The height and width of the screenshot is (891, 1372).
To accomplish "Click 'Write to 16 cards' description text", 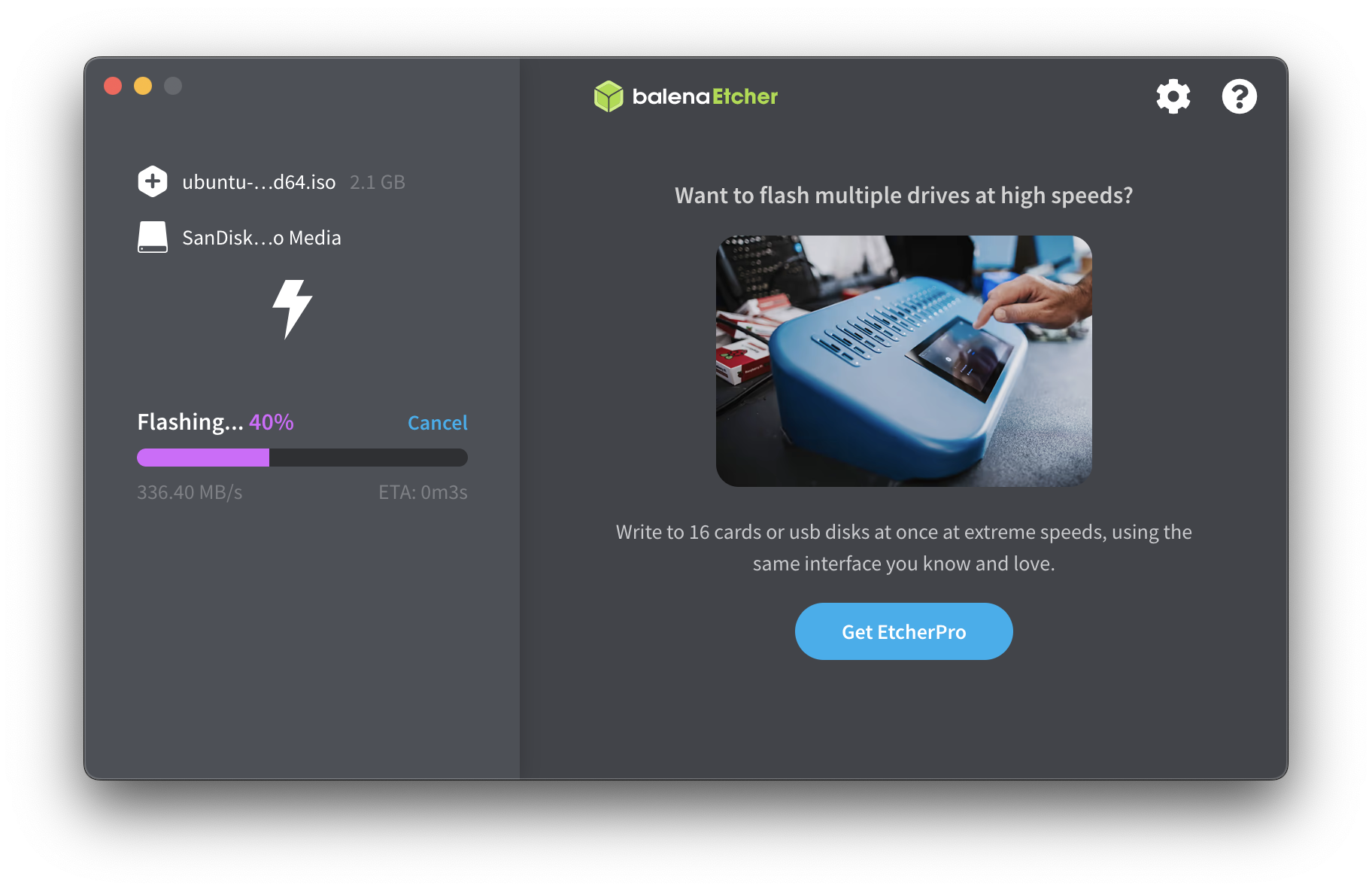I will 903,548.
